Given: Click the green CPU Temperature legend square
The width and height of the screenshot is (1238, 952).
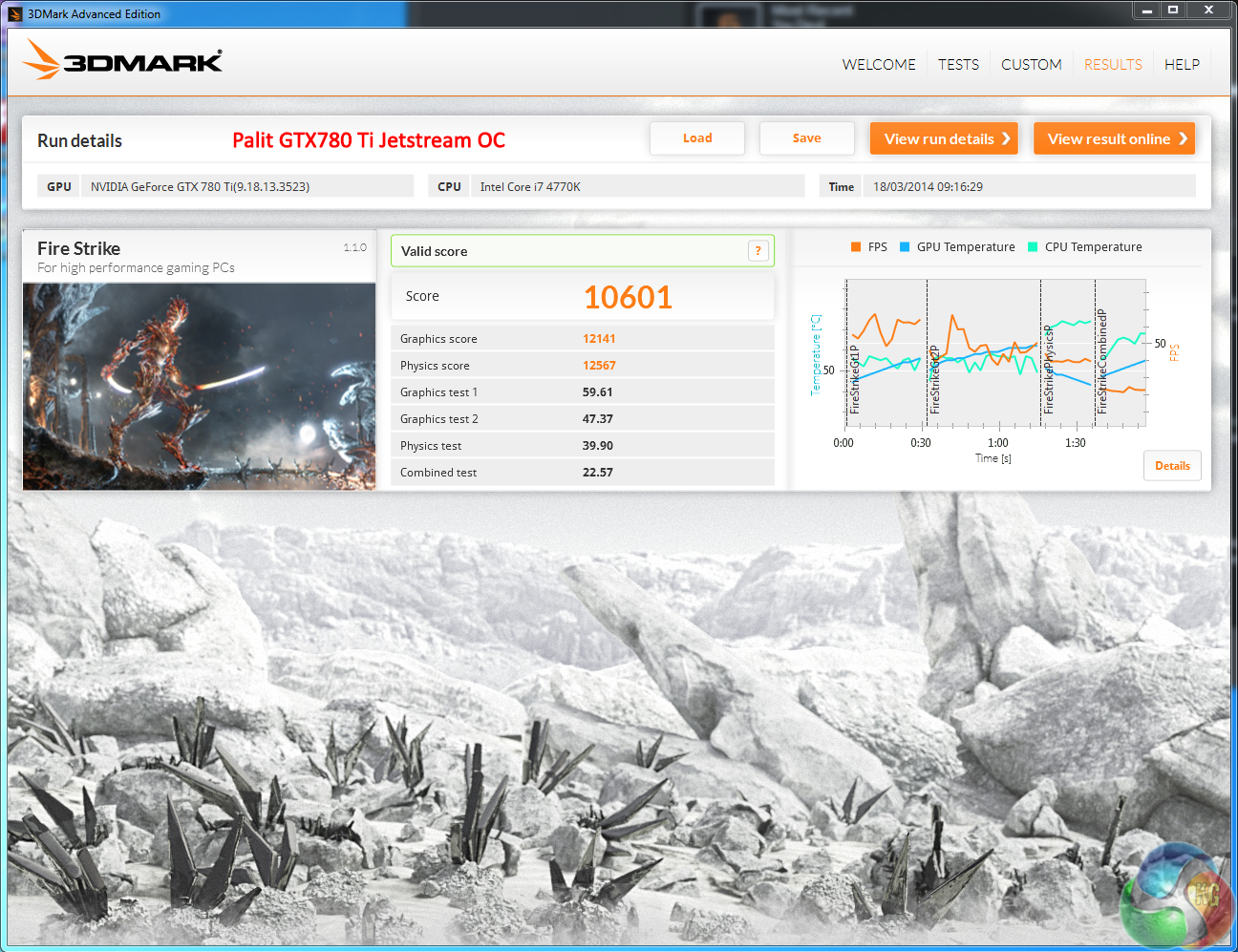Looking at the screenshot, I should coord(1033,247).
